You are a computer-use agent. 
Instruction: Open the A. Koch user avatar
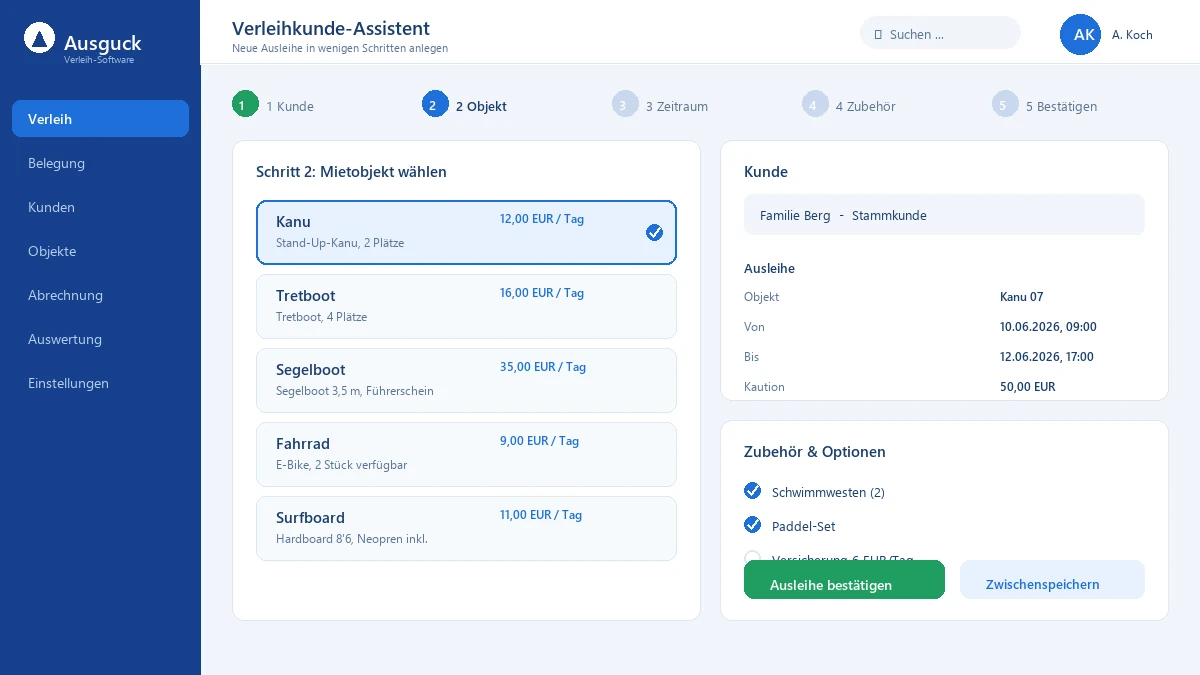click(x=1080, y=35)
